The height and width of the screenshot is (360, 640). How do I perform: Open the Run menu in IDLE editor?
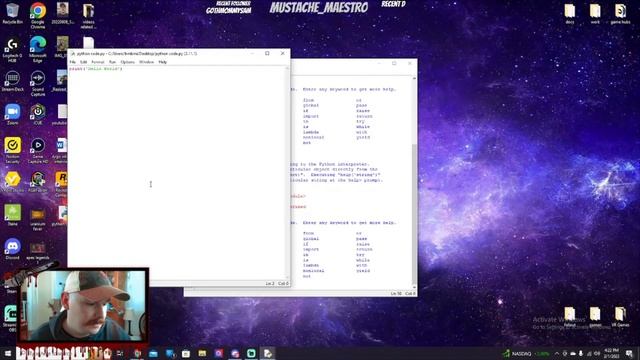(112, 62)
